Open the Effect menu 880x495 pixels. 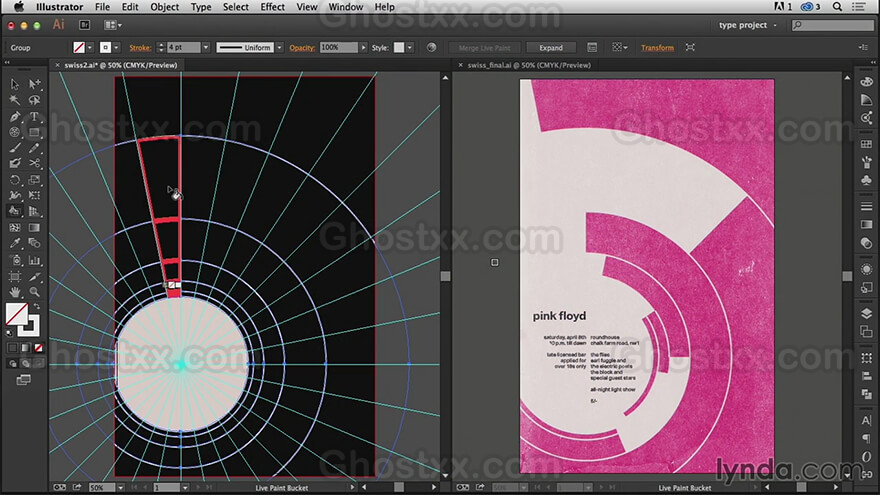pos(272,7)
